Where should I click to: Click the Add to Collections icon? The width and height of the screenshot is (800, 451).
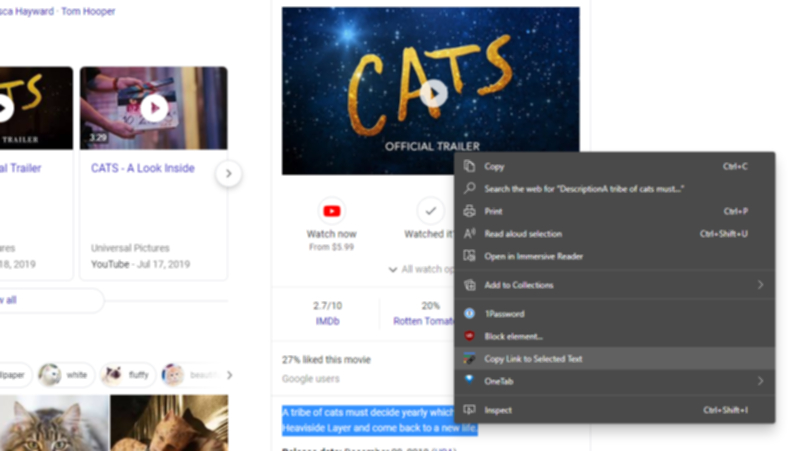pos(469,285)
